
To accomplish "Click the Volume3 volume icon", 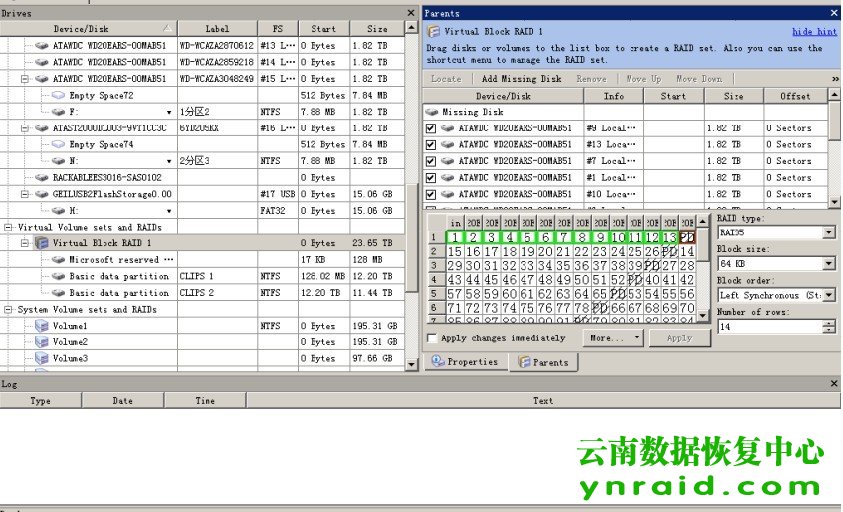I will pyautogui.click(x=42, y=358).
